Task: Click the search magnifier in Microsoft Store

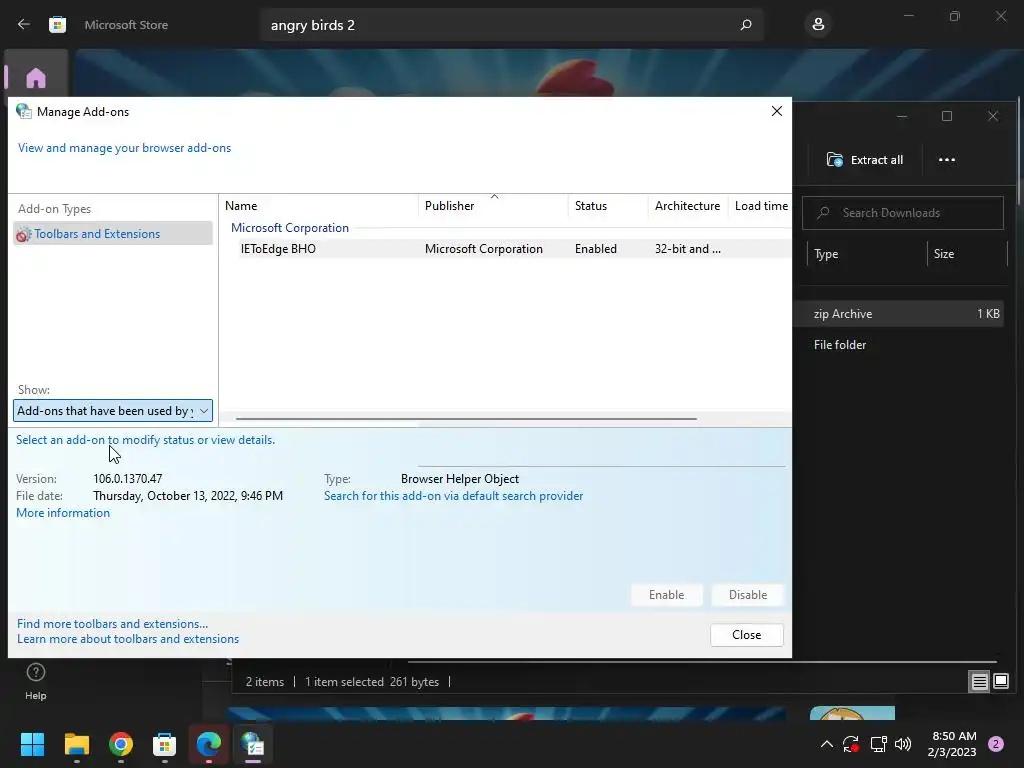Action: tap(746, 25)
